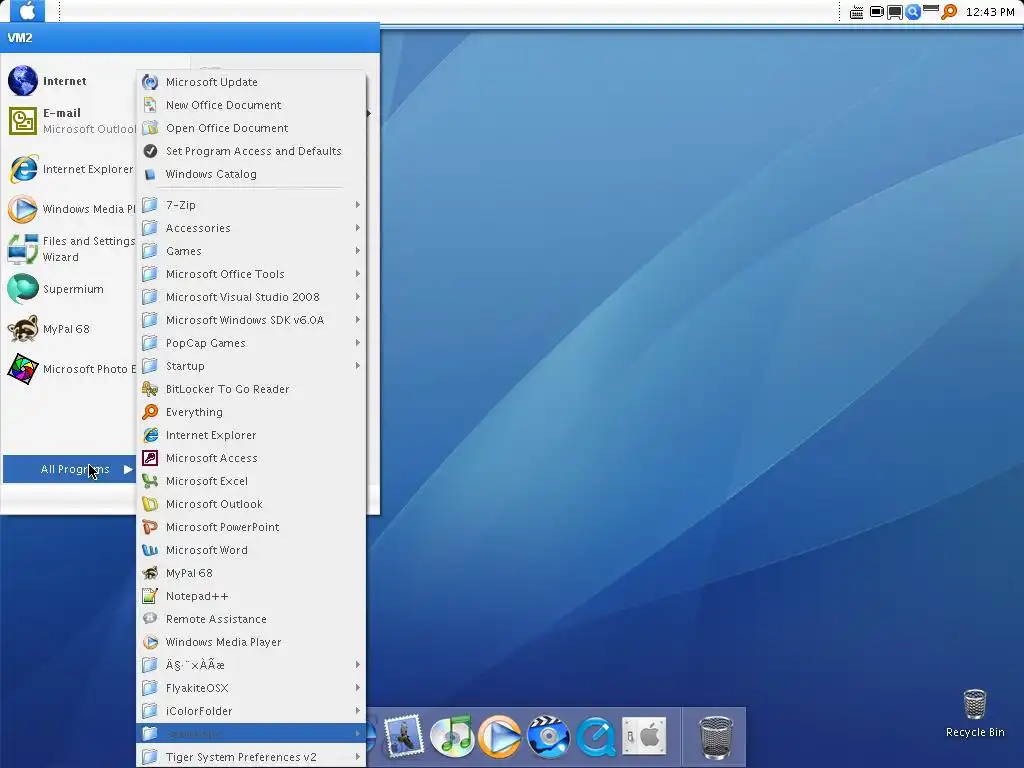Launch Everything from programs list
1024x768 pixels.
pyautogui.click(x=251, y=412)
